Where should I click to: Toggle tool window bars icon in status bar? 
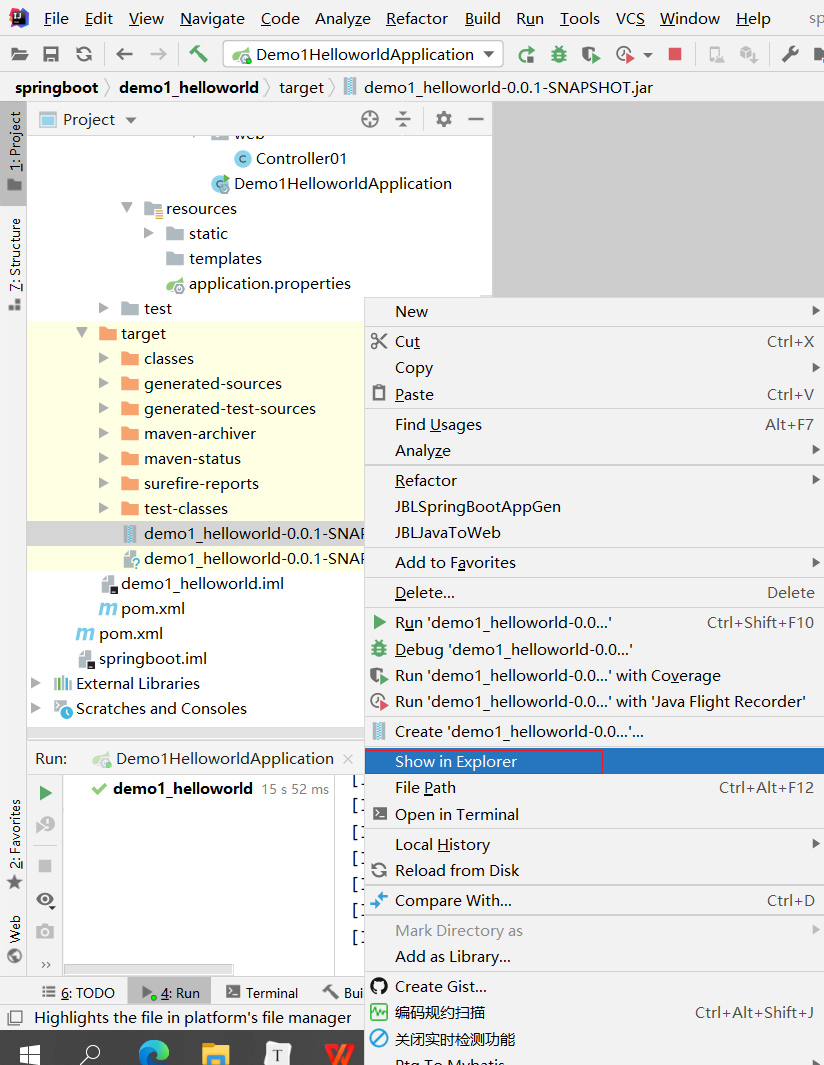coord(14,1018)
